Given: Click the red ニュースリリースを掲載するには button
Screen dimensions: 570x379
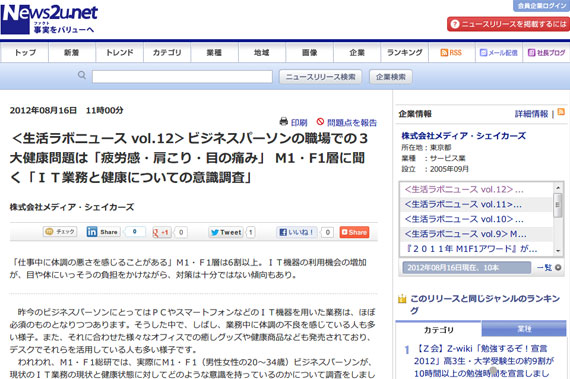Looking at the screenshot, I should (x=509, y=24).
